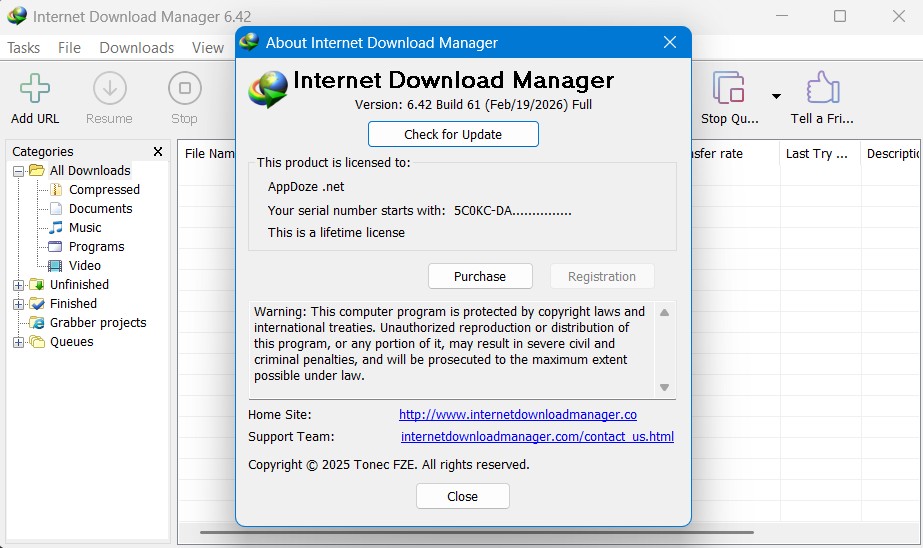Click the IDM icon in main title bar
Image resolution: width=923 pixels, height=548 pixels.
17,16
